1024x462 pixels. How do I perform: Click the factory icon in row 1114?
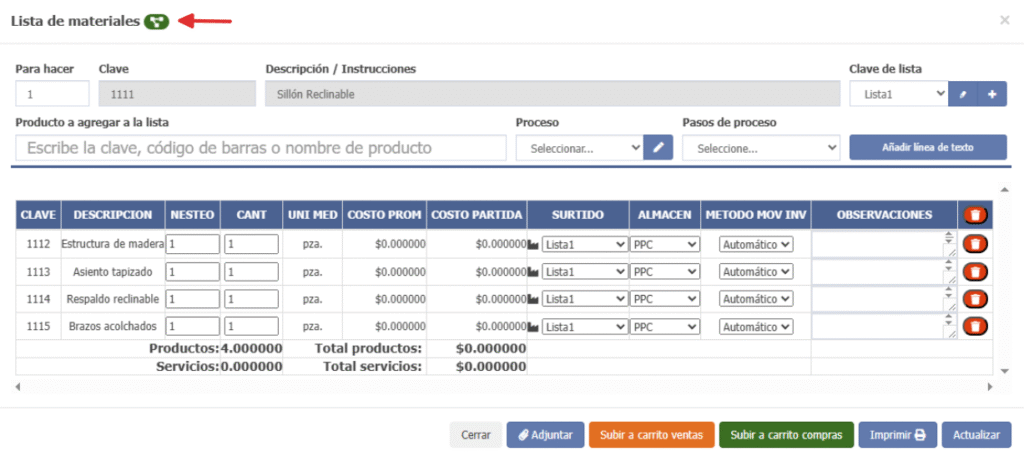(x=534, y=299)
